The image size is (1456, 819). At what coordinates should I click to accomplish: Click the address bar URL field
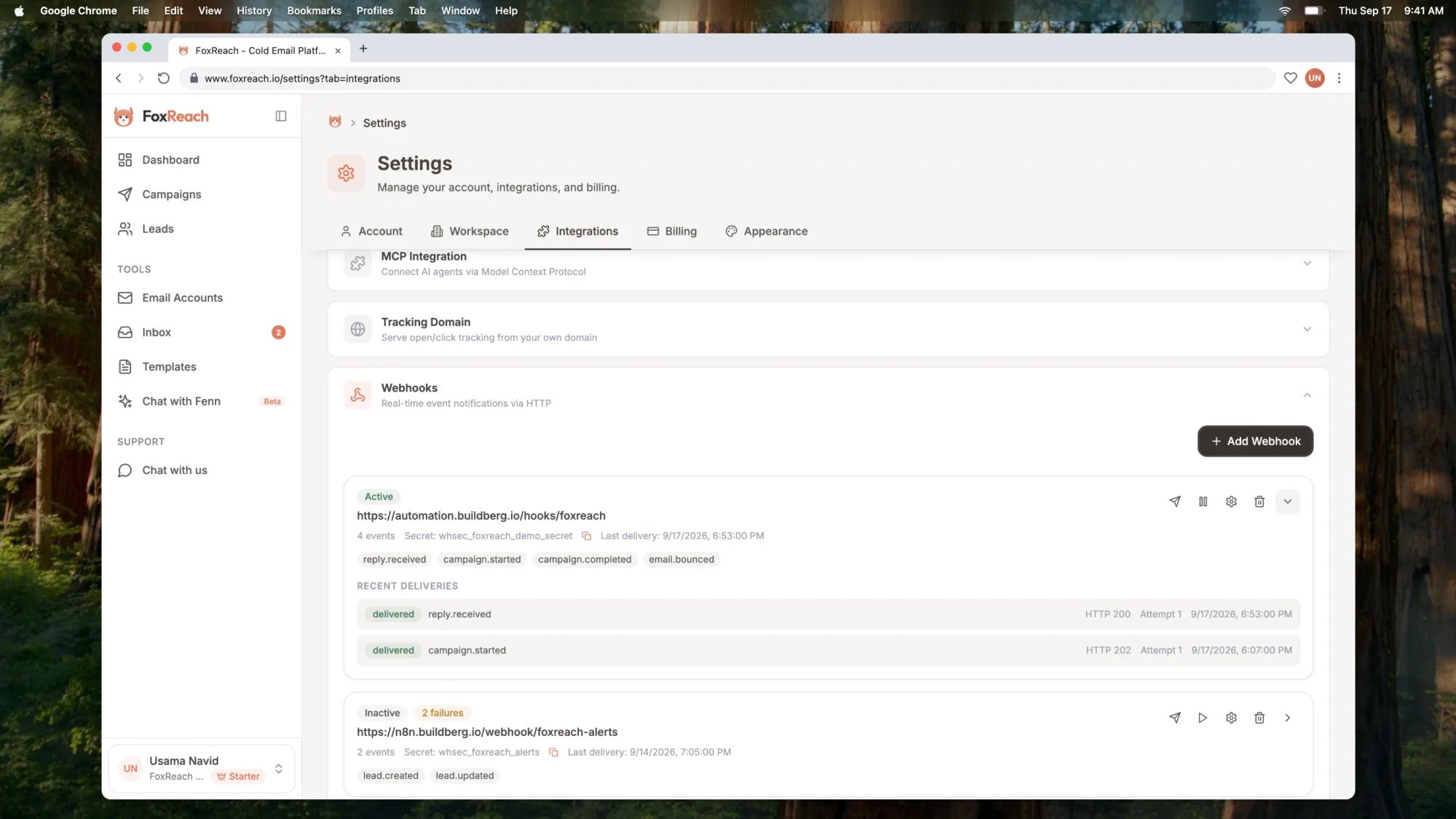pyautogui.click(x=727, y=78)
